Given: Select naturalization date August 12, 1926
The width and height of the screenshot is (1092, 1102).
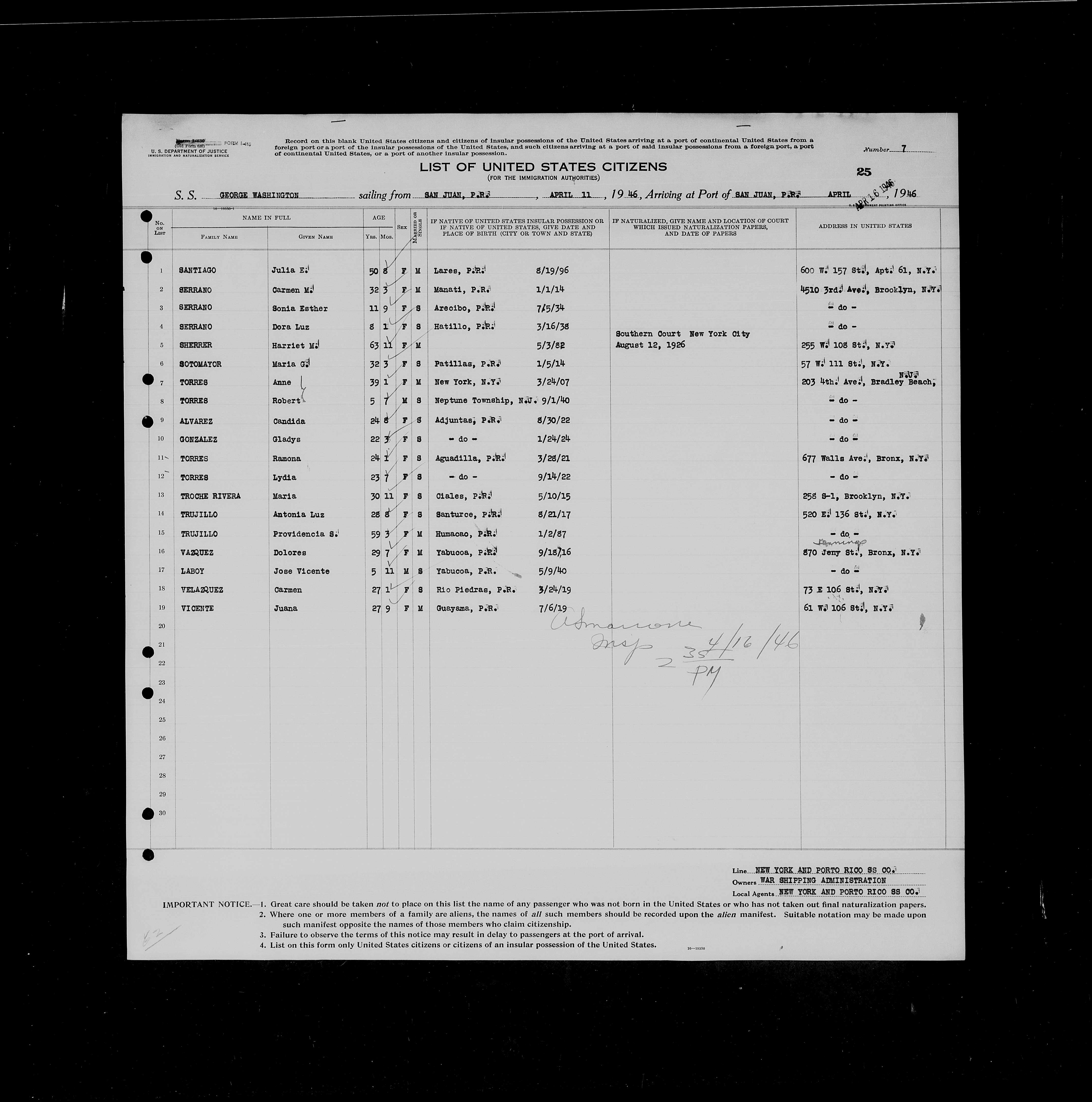Looking at the screenshot, I should (x=650, y=345).
